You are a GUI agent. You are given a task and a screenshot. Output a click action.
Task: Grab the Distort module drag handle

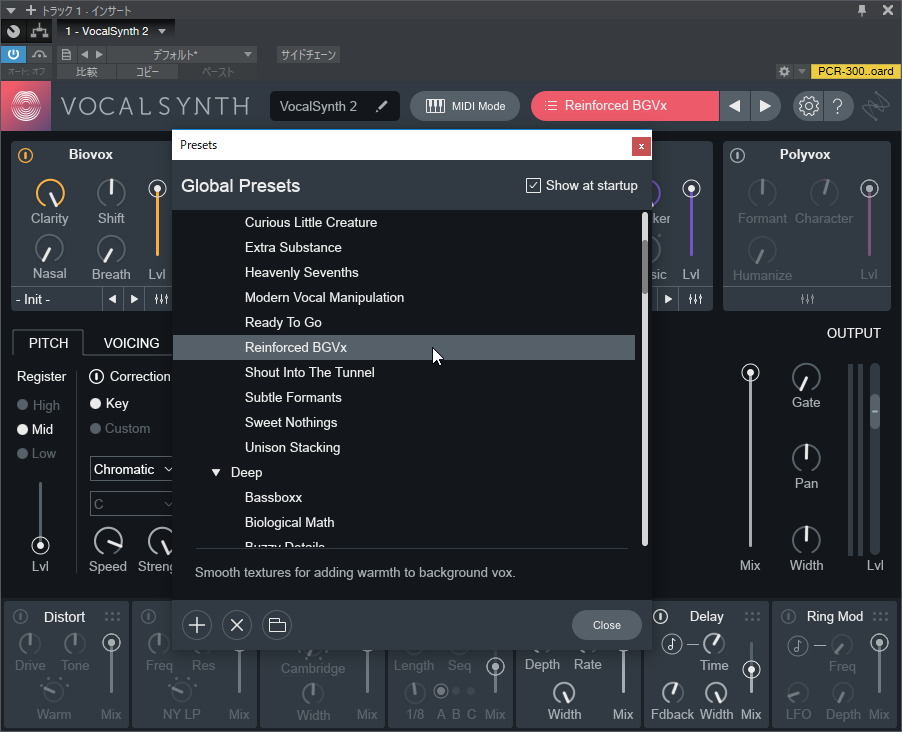(113, 616)
